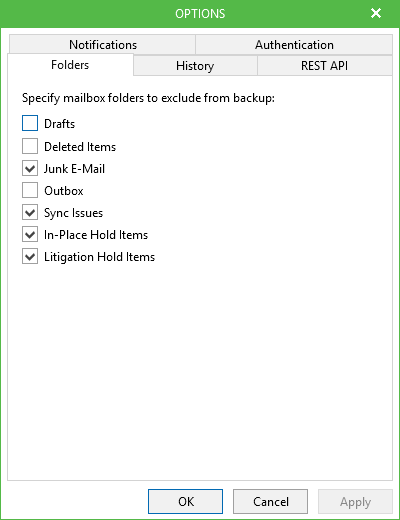The height and width of the screenshot is (520, 400).
Task: Check the Deleted Items checkbox
Action: tap(30, 146)
